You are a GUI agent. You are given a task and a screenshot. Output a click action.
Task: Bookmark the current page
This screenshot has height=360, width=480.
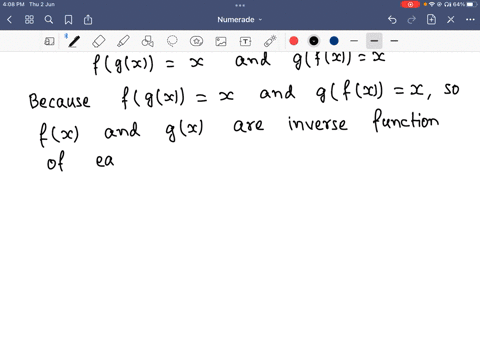coord(68,20)
